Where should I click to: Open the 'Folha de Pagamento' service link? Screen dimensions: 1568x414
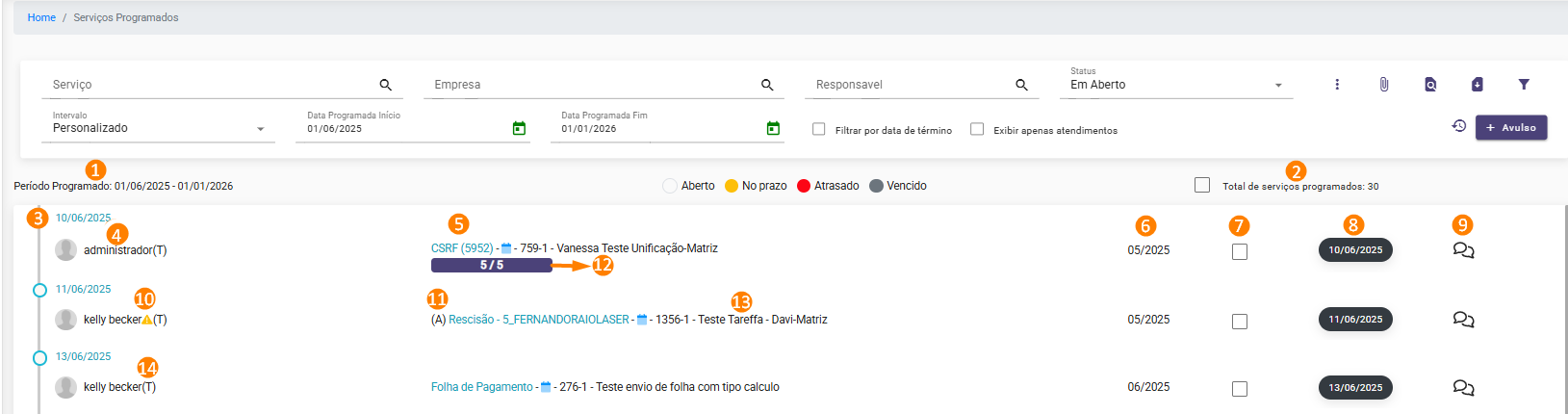481,387
